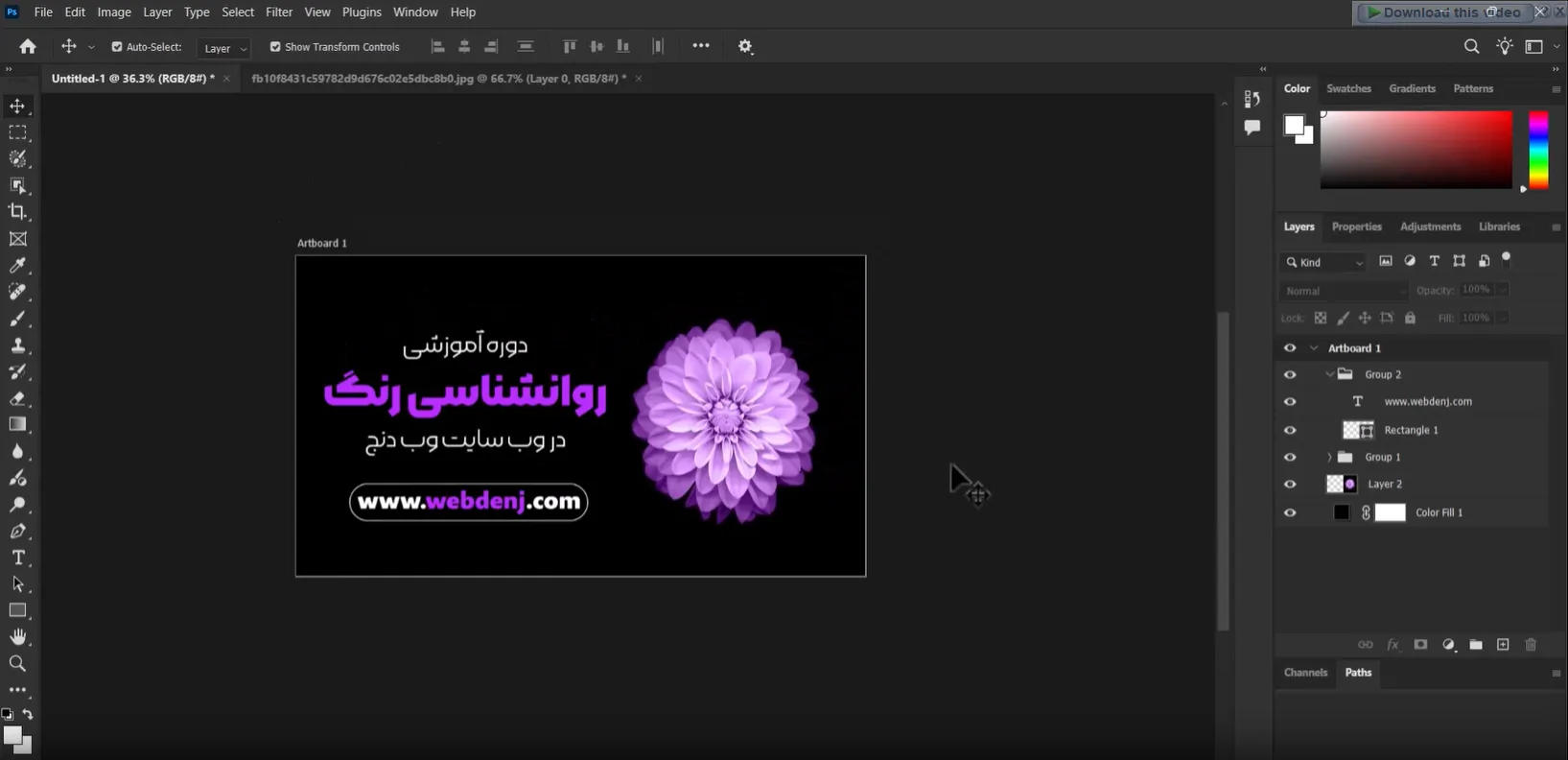
Task: Click the layer style fx icon
Action: click(1392, 645)
